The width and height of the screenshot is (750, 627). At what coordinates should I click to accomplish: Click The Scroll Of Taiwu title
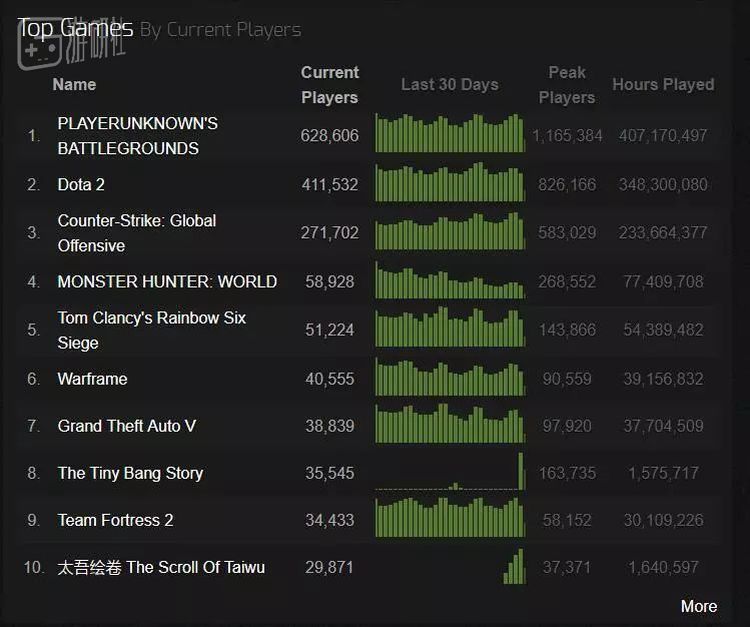(x=161, y=568)
